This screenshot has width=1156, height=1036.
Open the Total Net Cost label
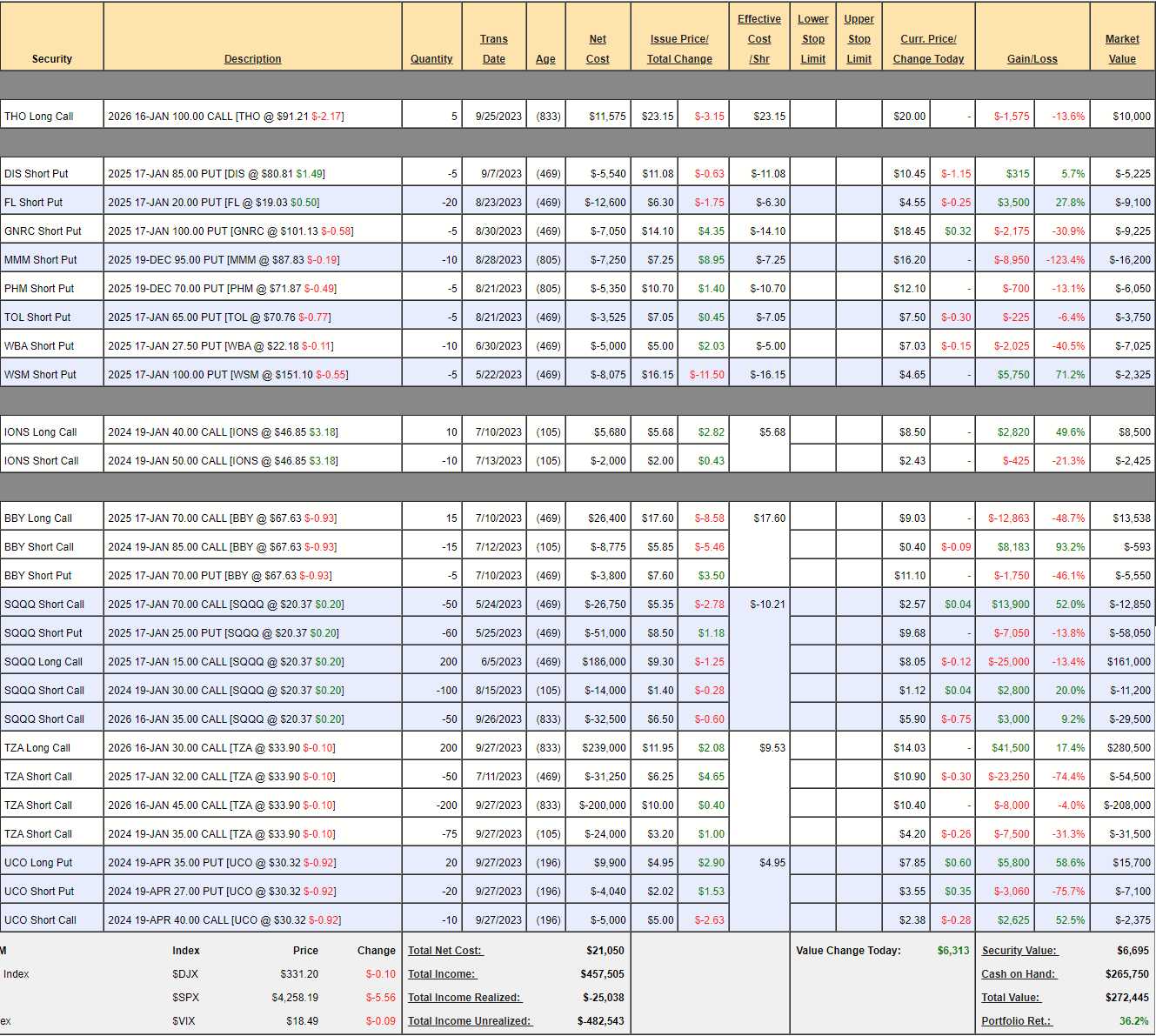coord(444,951)
